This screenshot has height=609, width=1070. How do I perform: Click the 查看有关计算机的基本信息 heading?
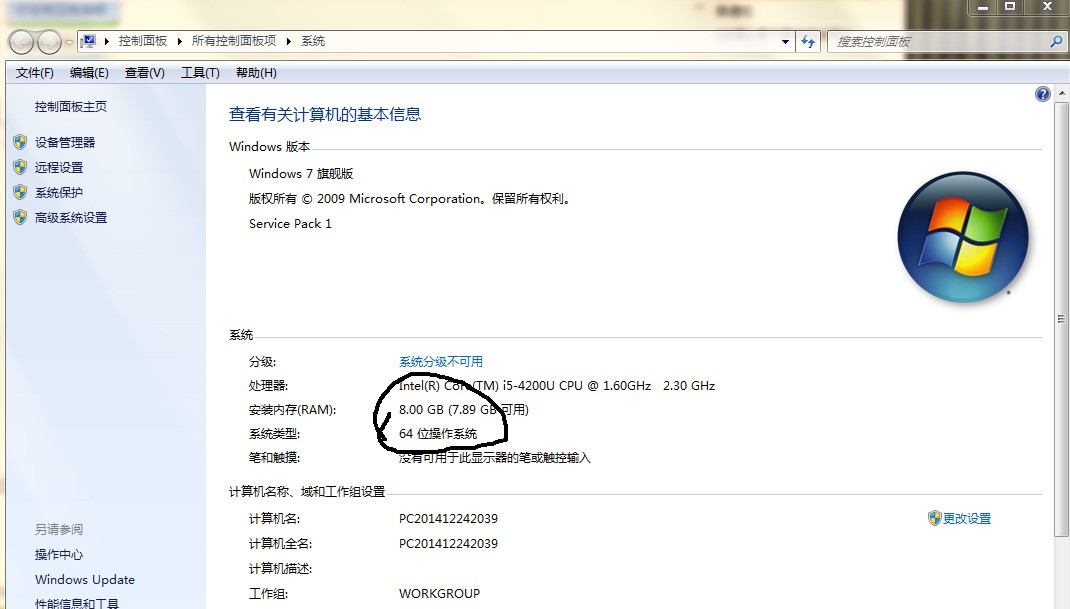(x=325, y=114)
